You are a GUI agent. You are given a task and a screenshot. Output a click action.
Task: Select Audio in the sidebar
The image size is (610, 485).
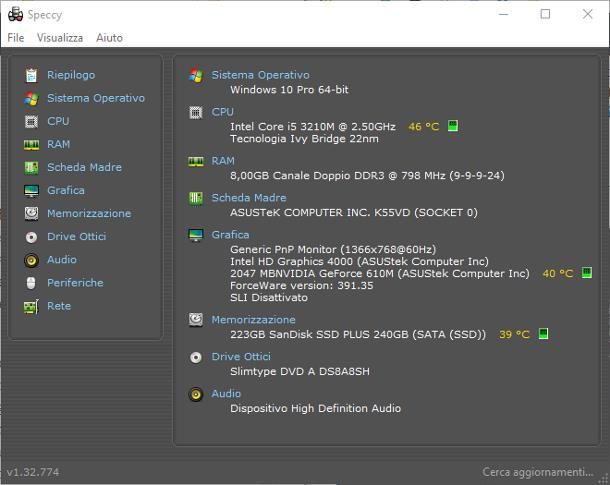(62, 259)
